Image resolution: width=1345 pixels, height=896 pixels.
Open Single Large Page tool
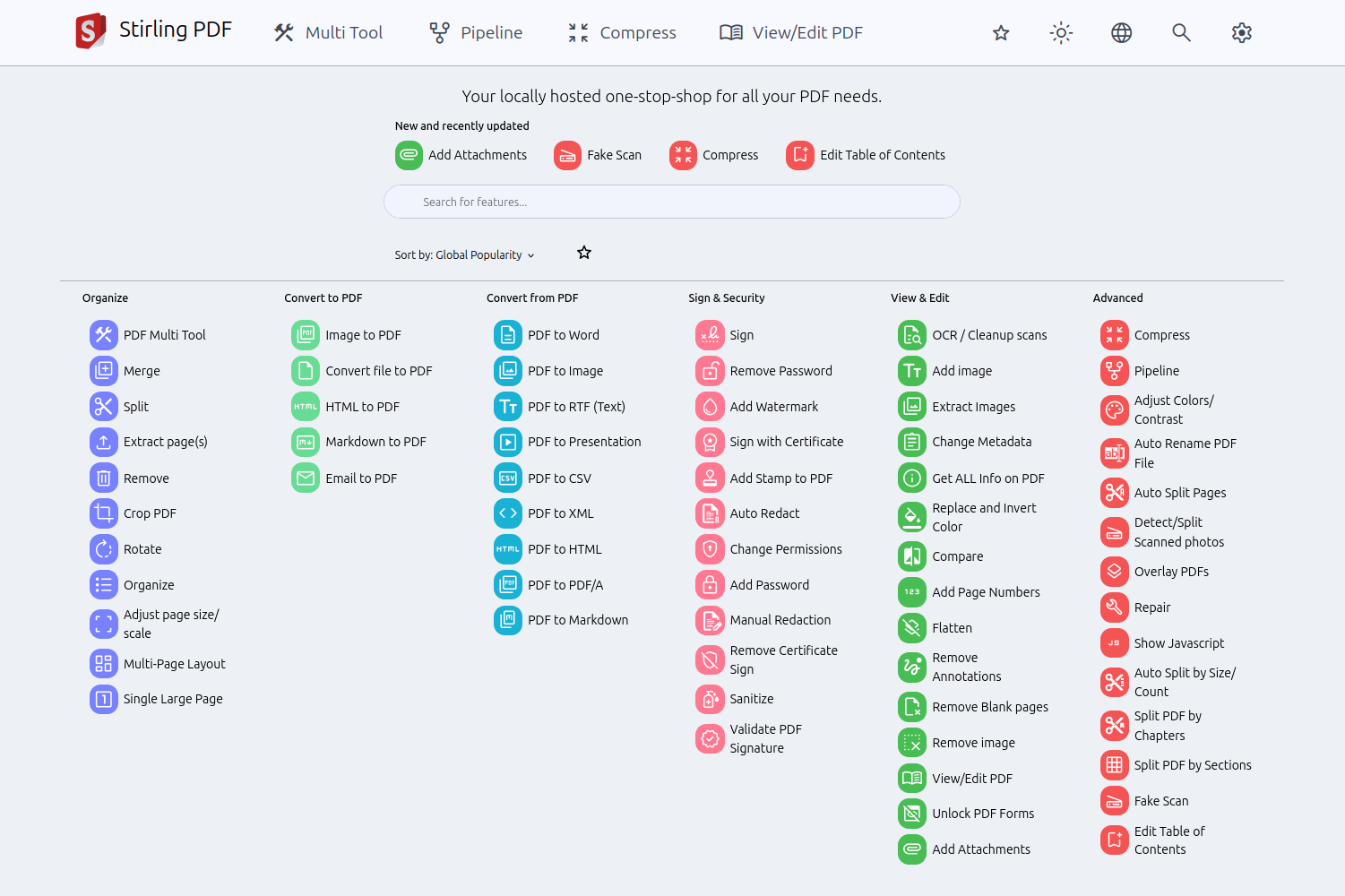(x=156, y=699)
